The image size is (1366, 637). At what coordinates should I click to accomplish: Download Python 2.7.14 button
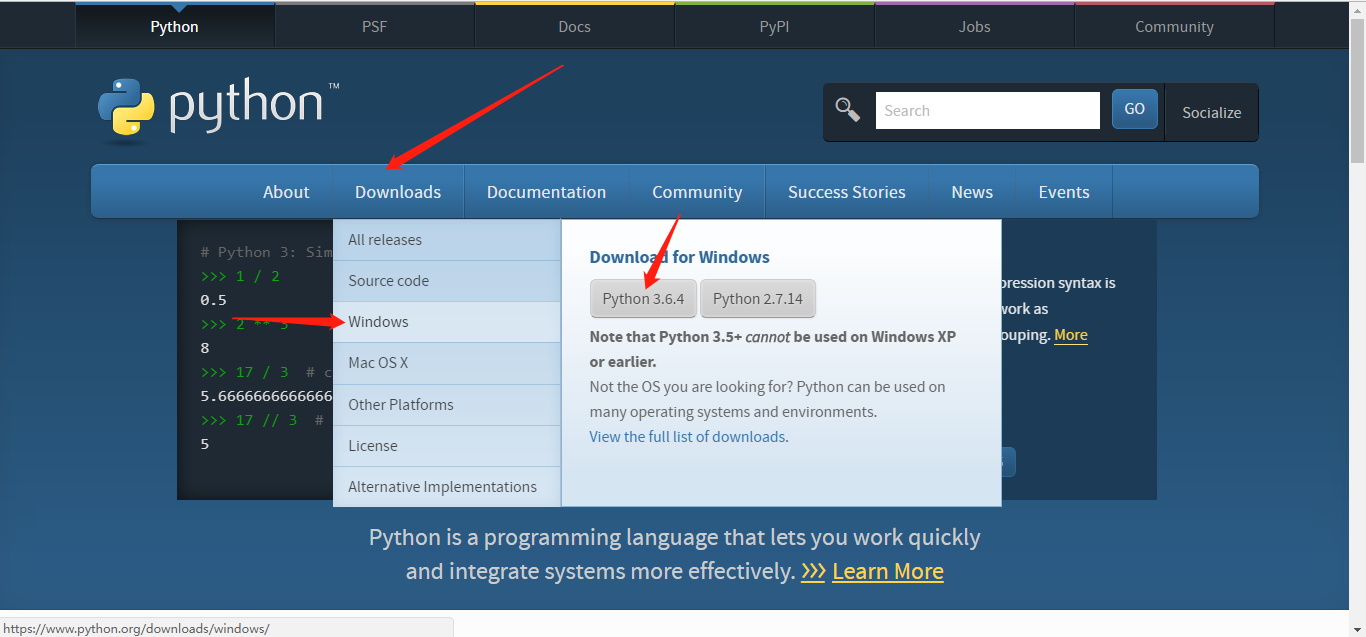[x=758, y=299]
